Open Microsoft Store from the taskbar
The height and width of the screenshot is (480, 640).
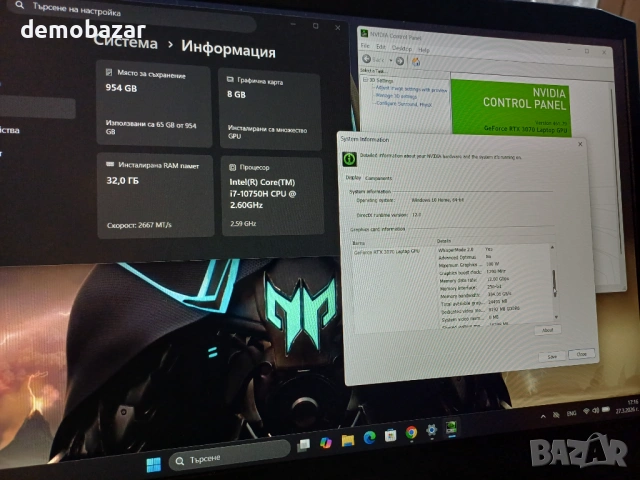click(x=391, y=435)
